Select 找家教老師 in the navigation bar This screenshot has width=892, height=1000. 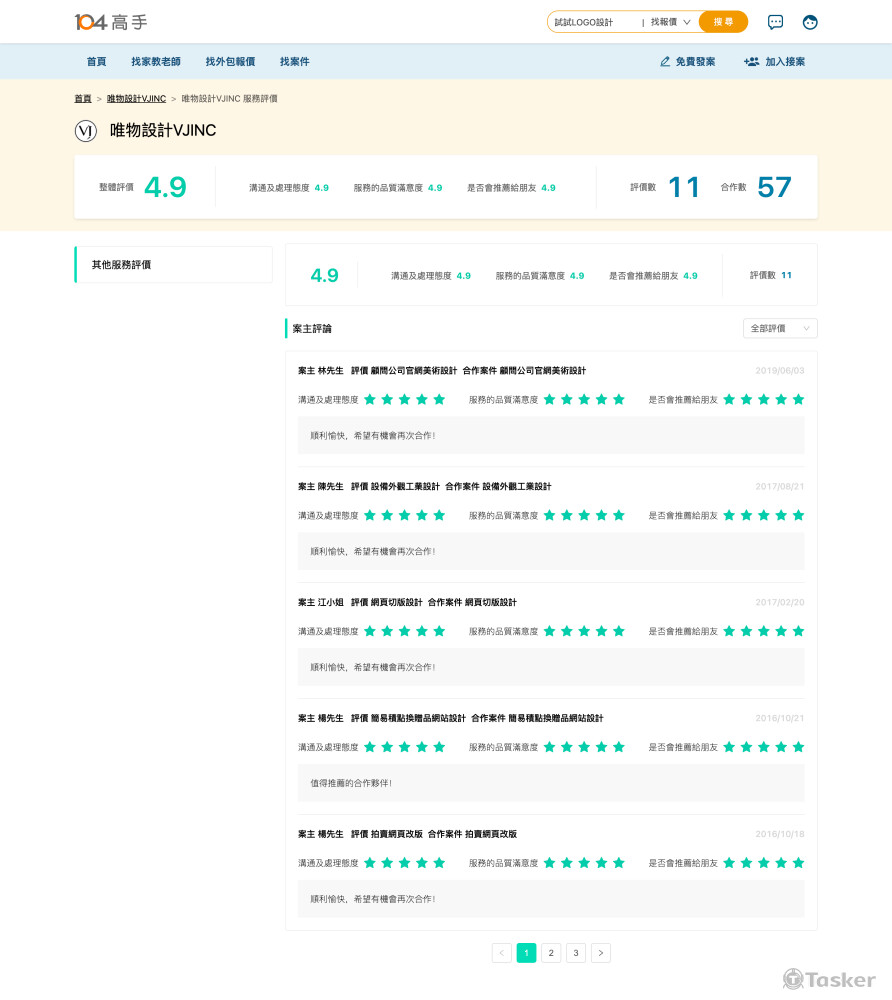156,62
